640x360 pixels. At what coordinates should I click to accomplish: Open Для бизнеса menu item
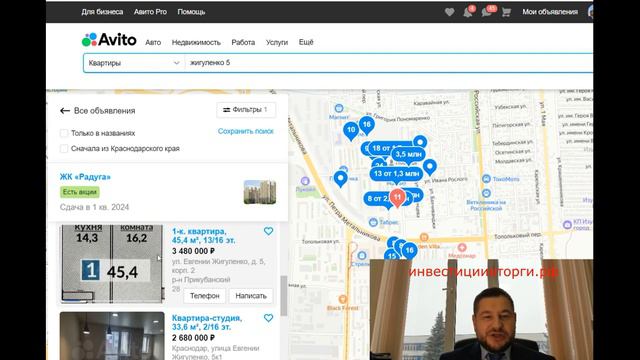point(102,12)
